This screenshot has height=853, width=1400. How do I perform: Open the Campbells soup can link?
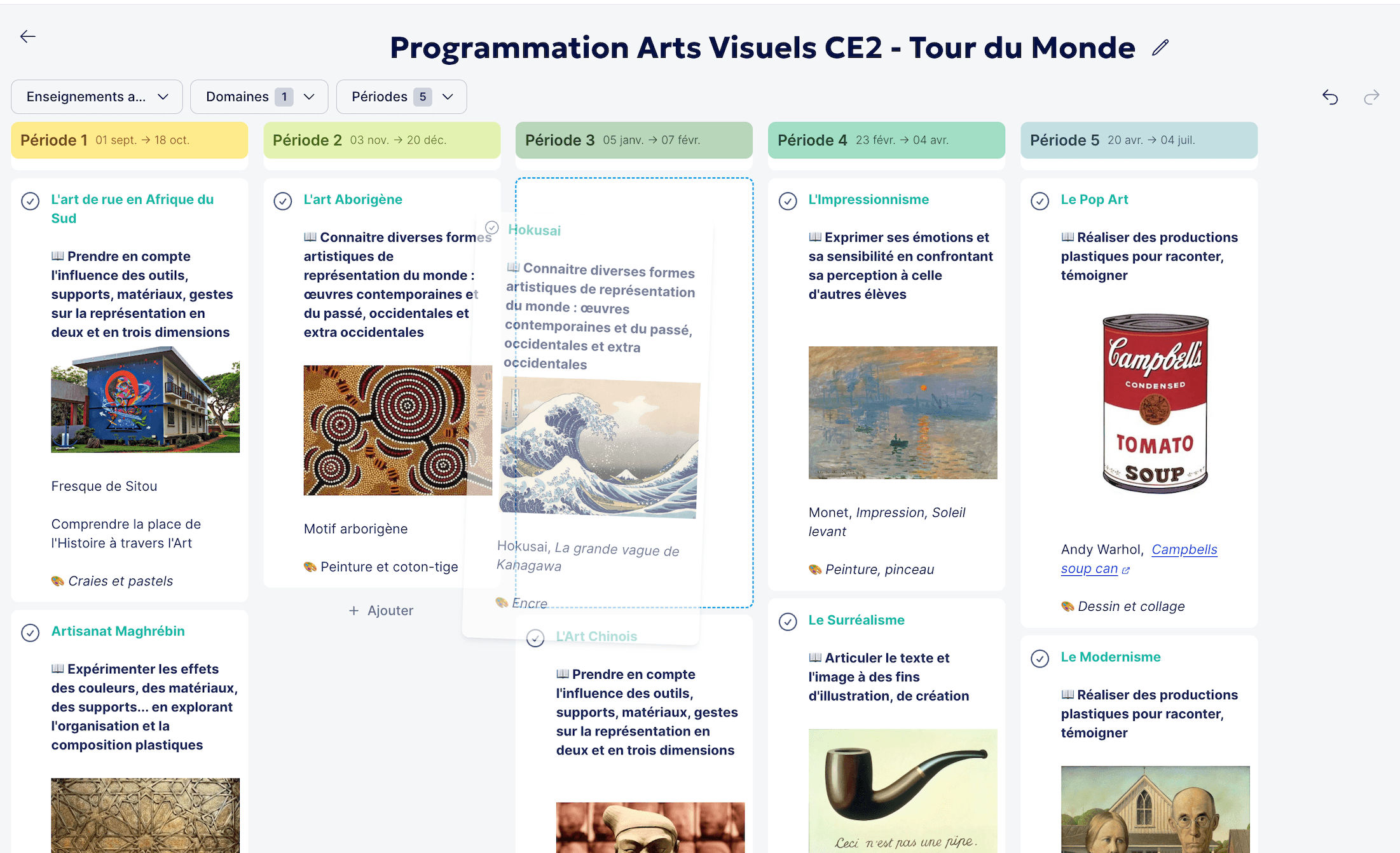pos(1184,550)
